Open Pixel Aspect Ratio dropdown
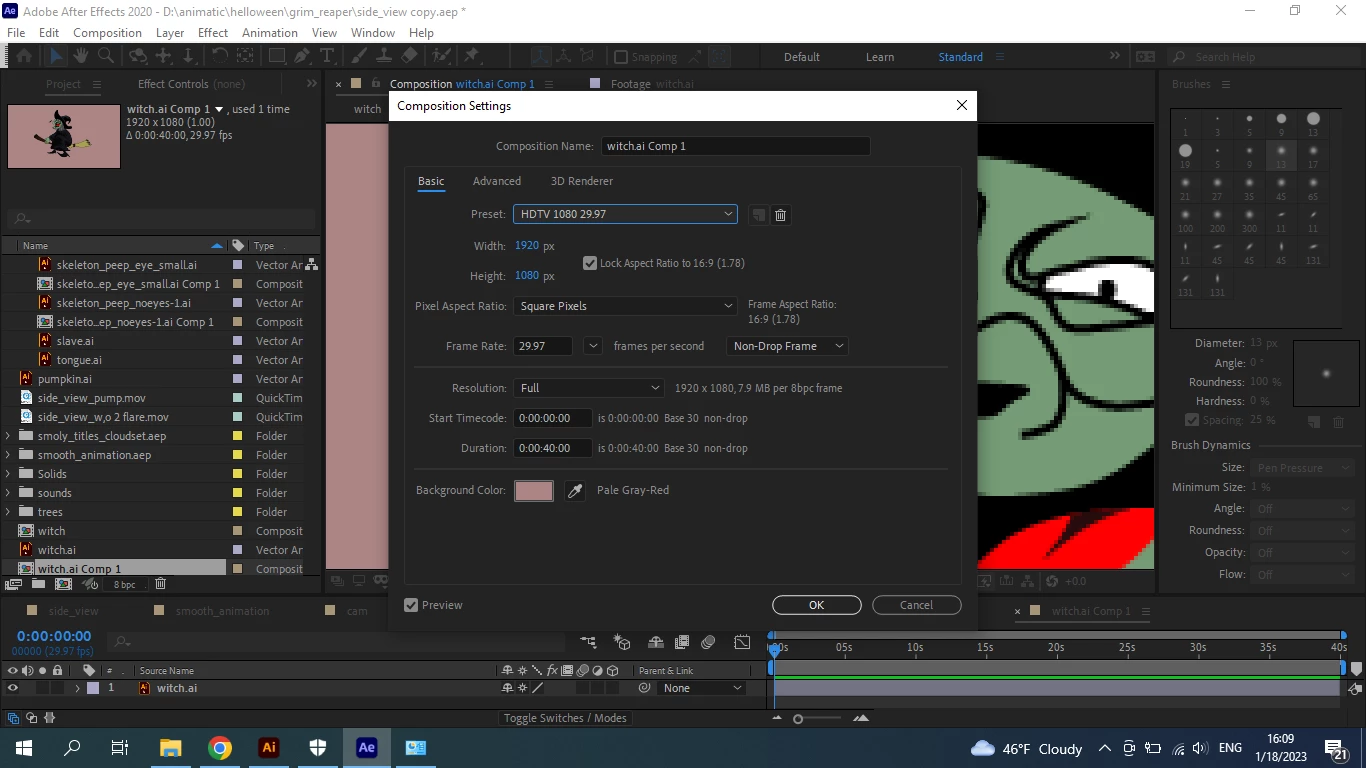 click(x=625, y=306)
